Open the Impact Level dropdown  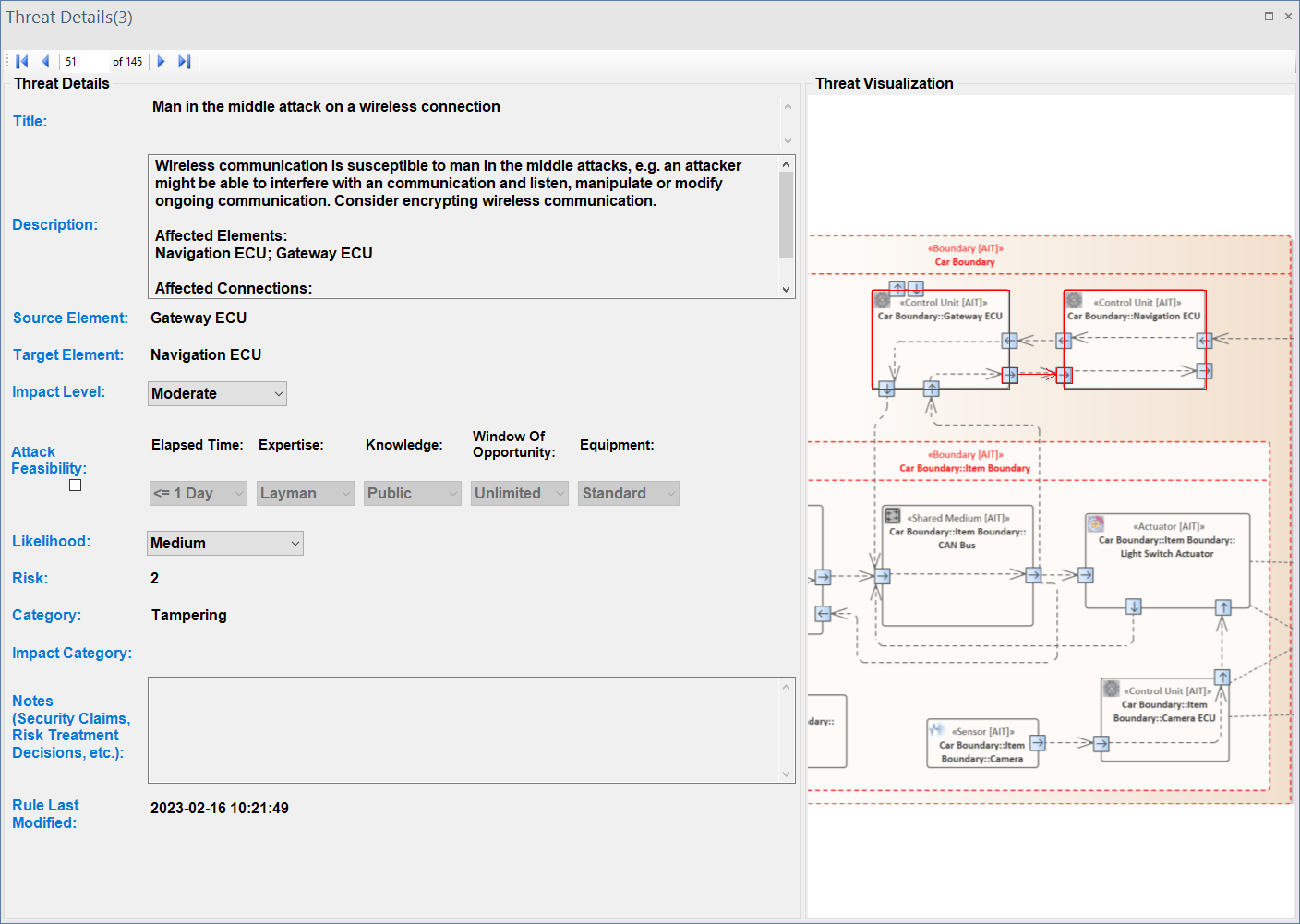(217, 394)
